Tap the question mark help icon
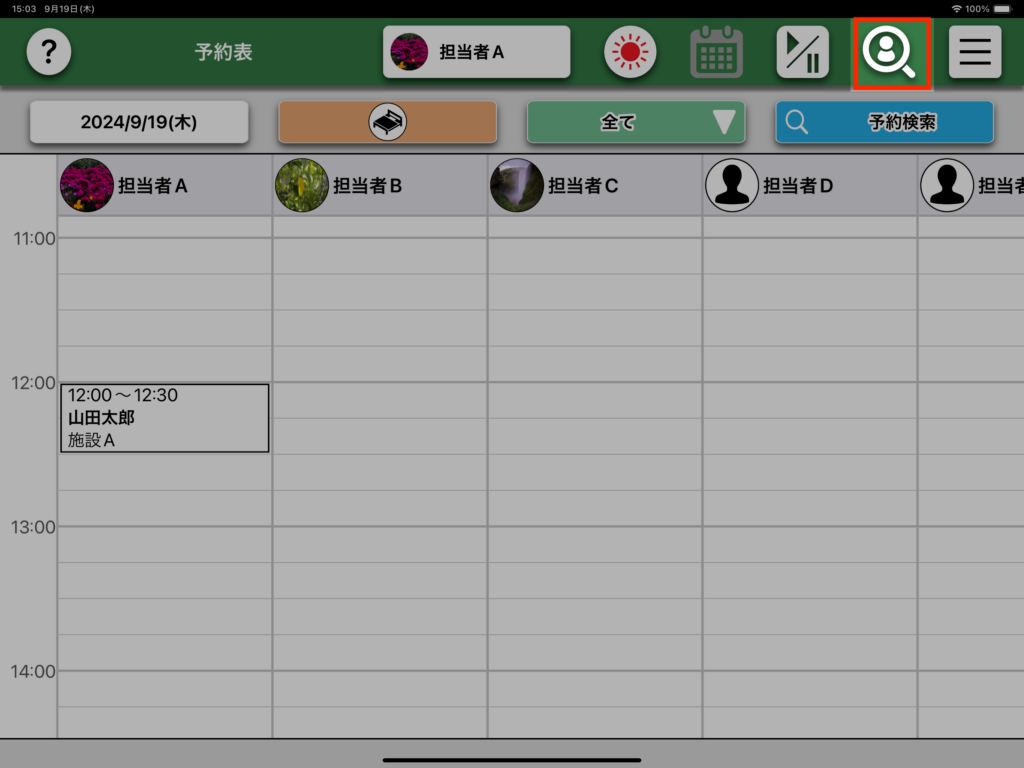Viewport: 1024px width, 768px height. pos(48,52)
